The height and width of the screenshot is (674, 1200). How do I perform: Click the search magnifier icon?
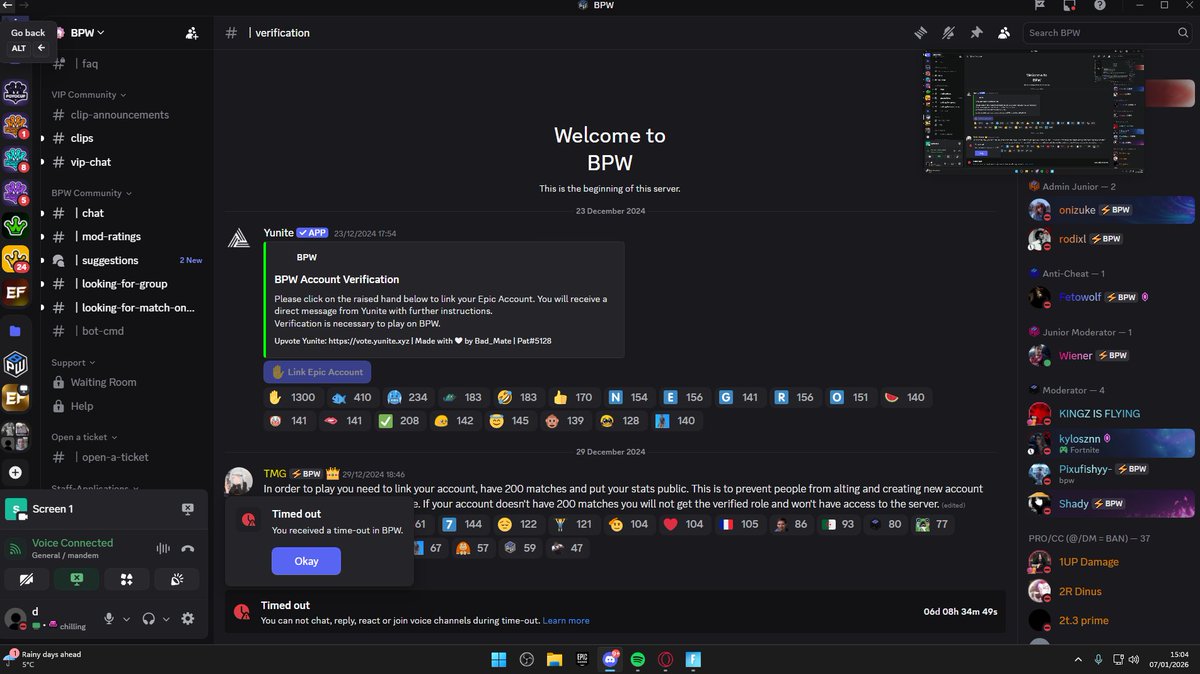[x=1183, y=33]
